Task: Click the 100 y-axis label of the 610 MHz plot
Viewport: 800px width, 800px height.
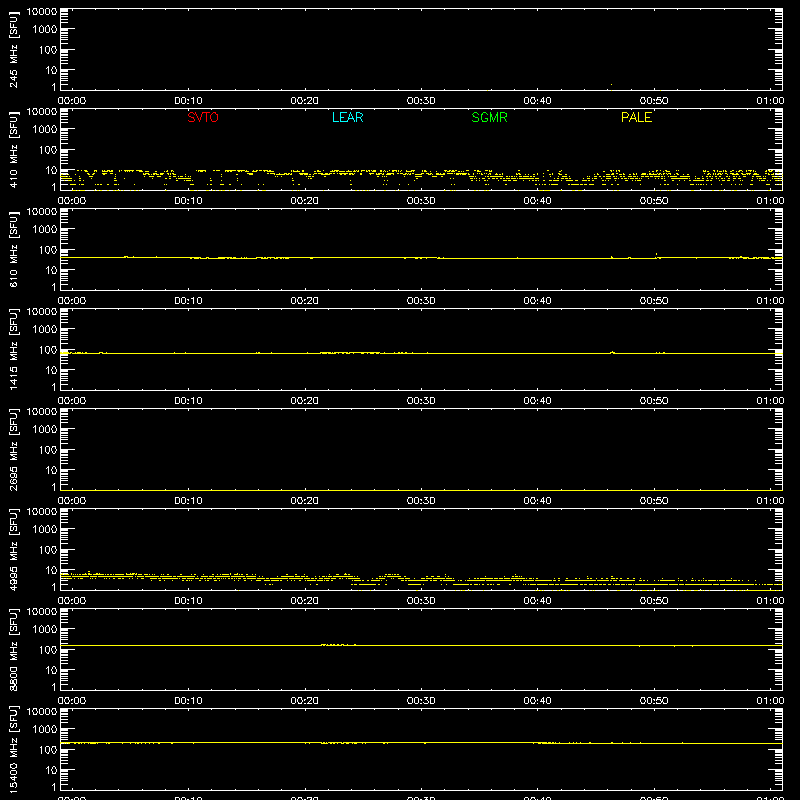Action: 48,250
